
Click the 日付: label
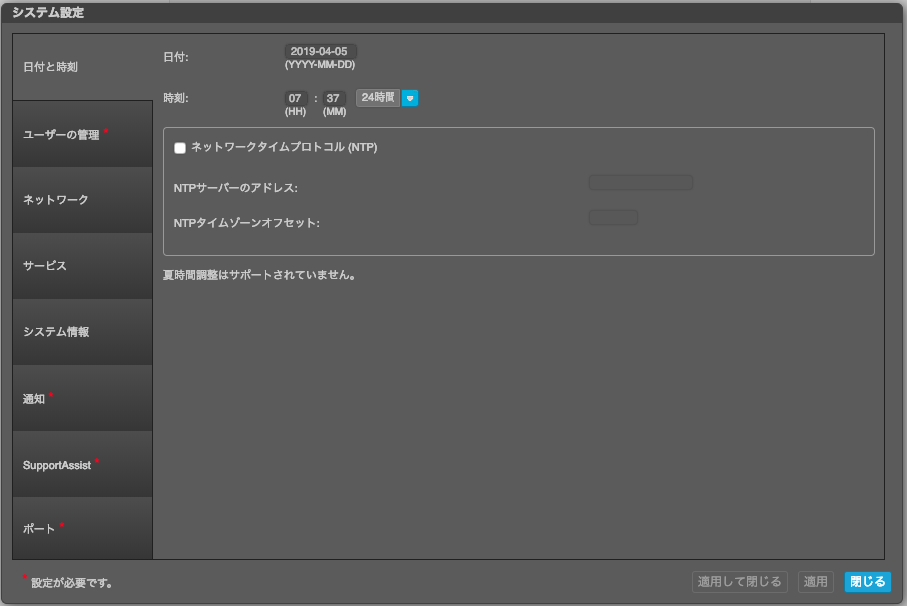coord(176,57)
